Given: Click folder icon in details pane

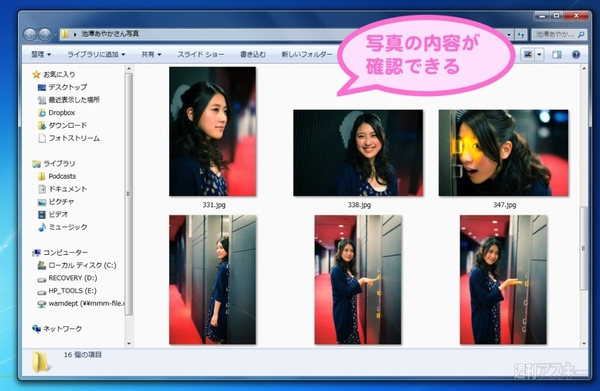Looking at the screenshot, I should tap(41, 362).
